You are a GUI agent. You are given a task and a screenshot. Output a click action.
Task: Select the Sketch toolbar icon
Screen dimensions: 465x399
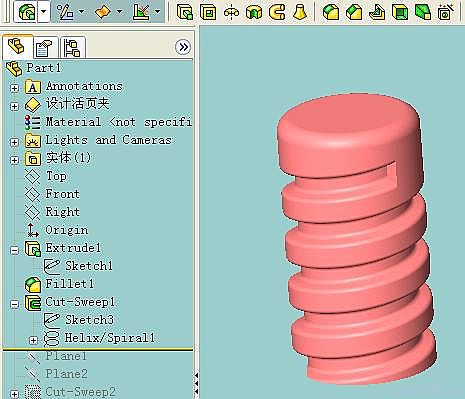tap(141, 12)
